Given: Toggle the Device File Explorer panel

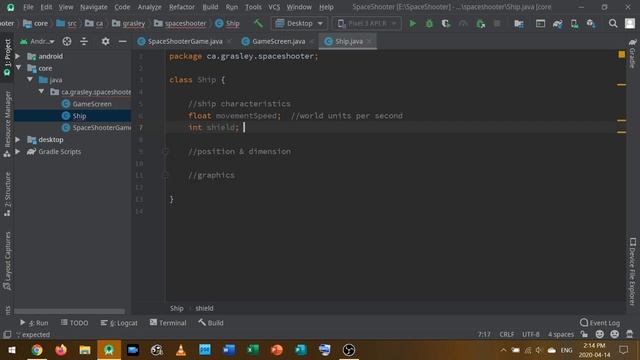Looking at the screenshot, I should click(x=633, y=271).
